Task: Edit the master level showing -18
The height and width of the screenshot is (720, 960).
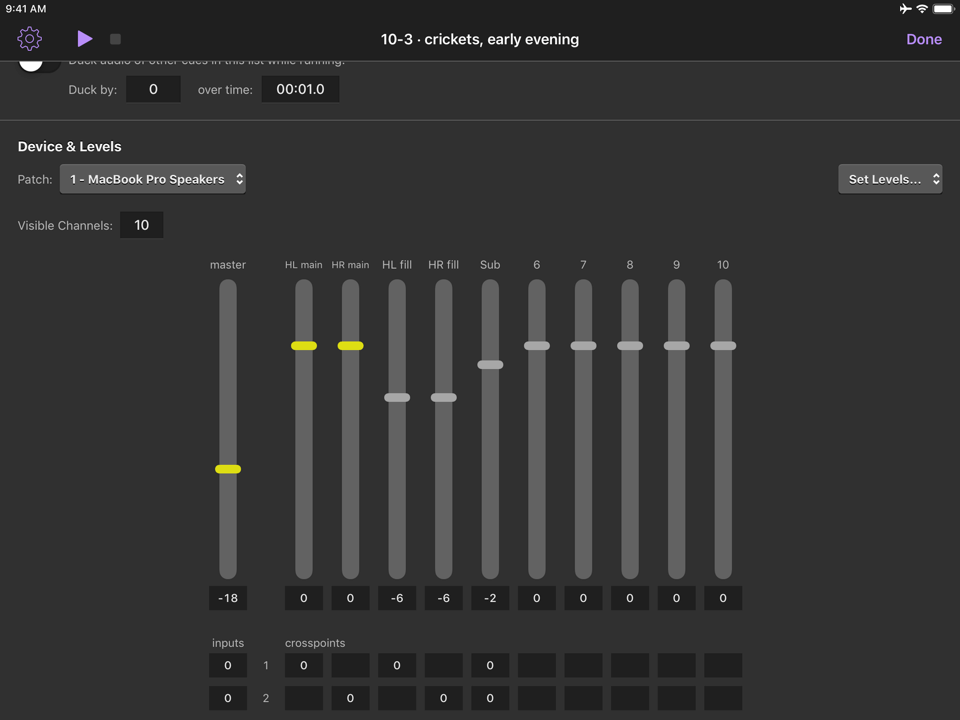Action: click(x=227, y=597)
